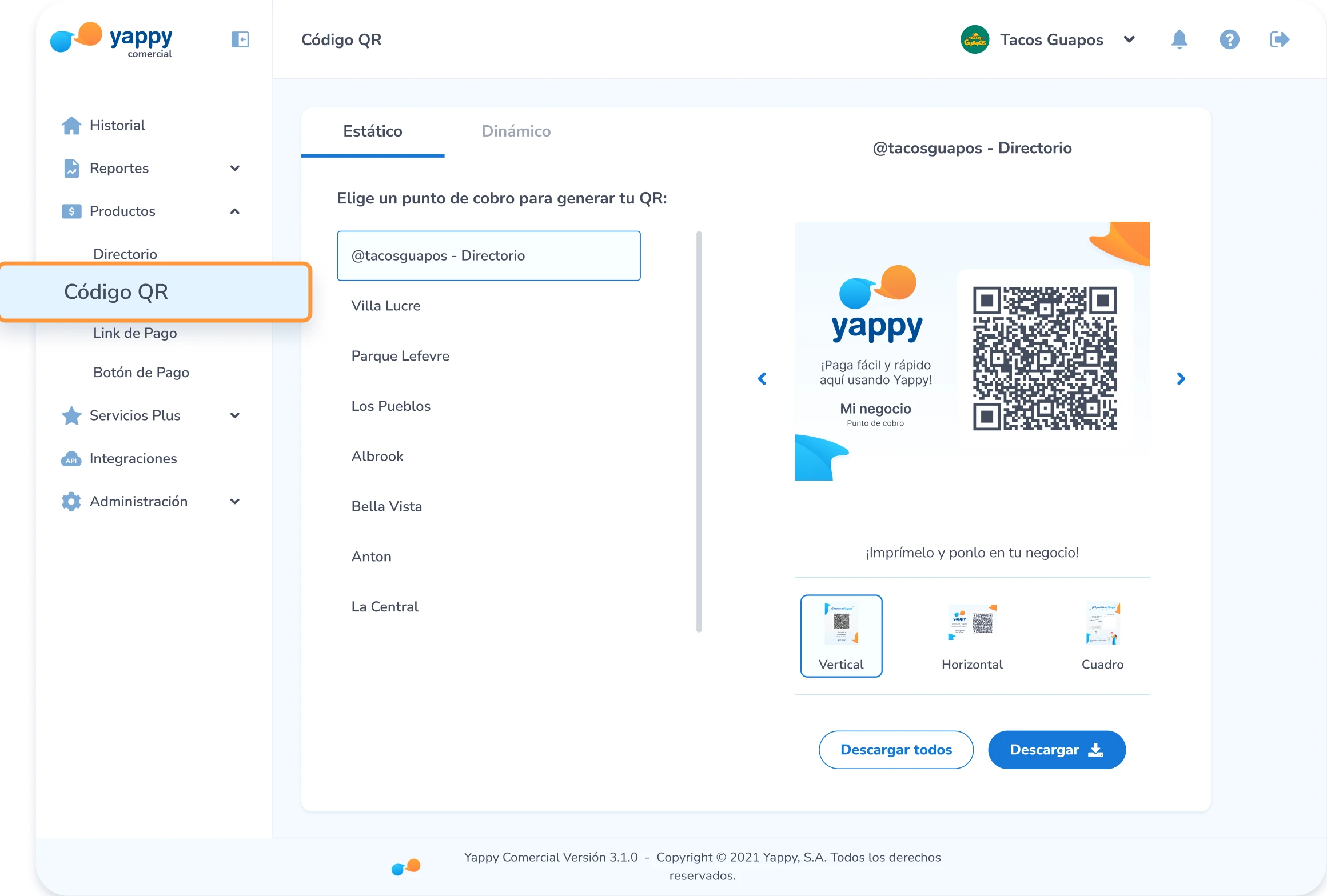Image resolution: width=1327 pixels, height=896 pixels.
Task: Open the Tacos Guapos account dropdown
Action: (1129, 39)
